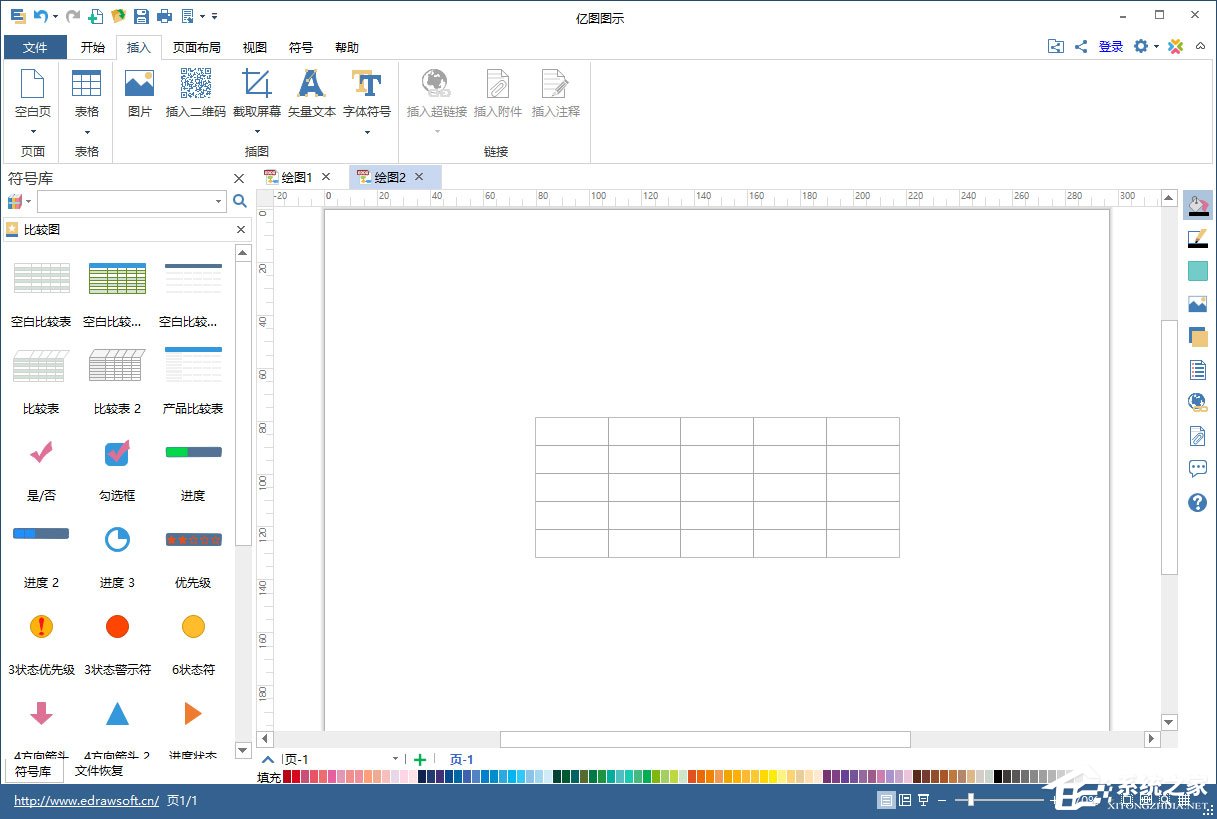
Task: Click the New document icon in quick access
Action: pos(95,16)
